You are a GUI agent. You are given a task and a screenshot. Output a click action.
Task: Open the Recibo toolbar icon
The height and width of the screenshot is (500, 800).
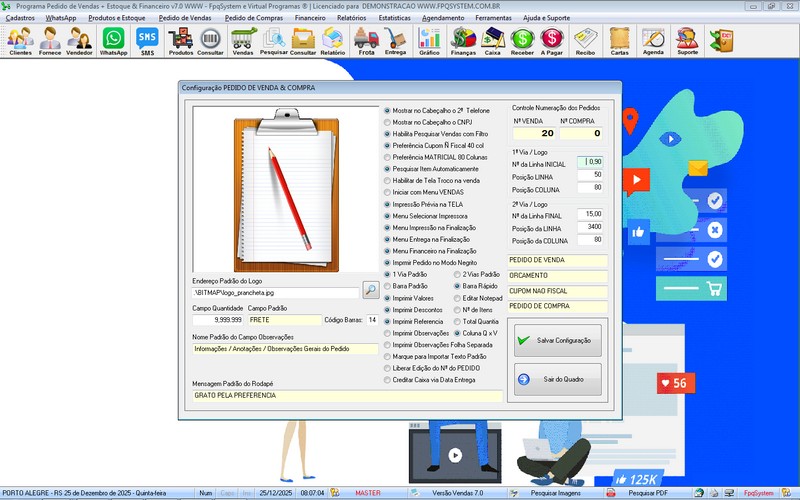click(585, 41)
